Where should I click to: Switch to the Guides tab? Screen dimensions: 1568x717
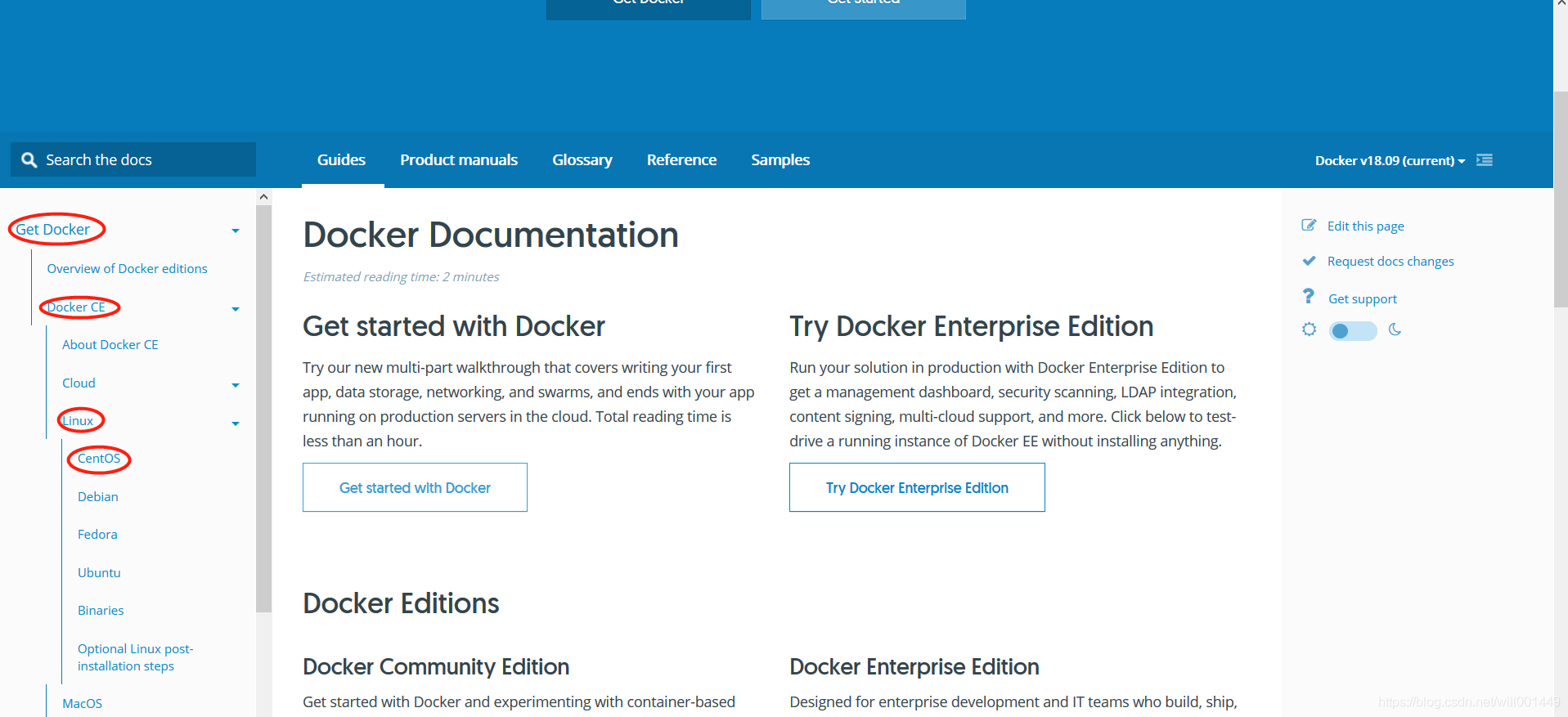[342, 160]
